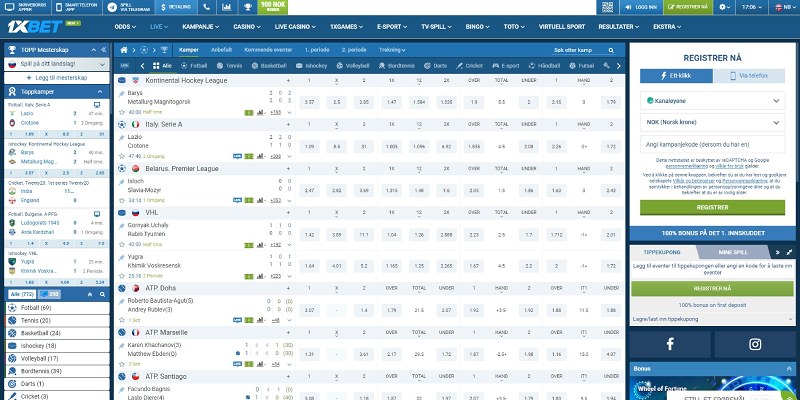Favorite the Yugra match with the star
Screen dimensions: 800x400
[121, 276]
